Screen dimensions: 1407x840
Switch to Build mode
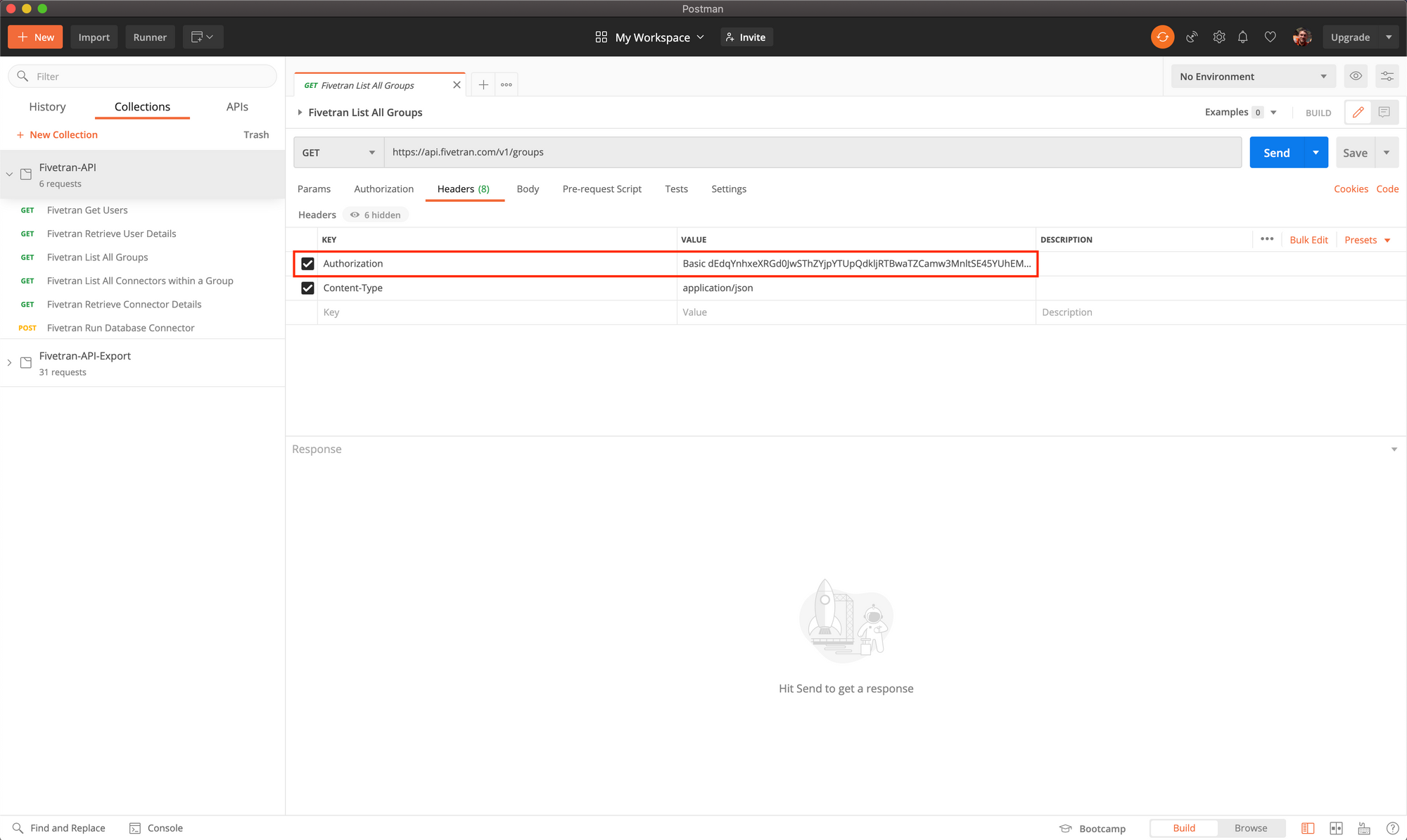pos(1184,828)
